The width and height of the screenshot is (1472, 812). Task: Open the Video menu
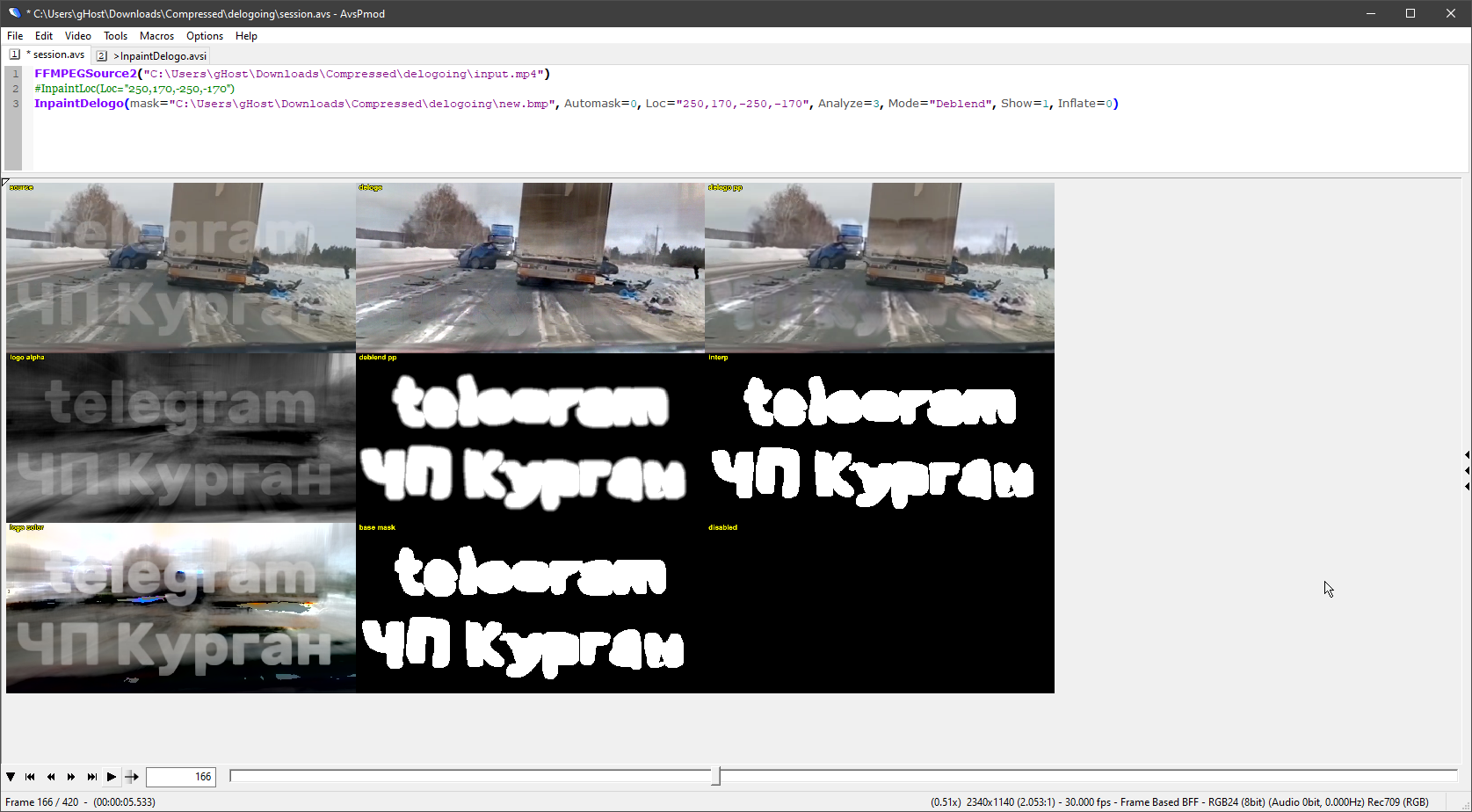pyautogui.click(x=78, y=36)
